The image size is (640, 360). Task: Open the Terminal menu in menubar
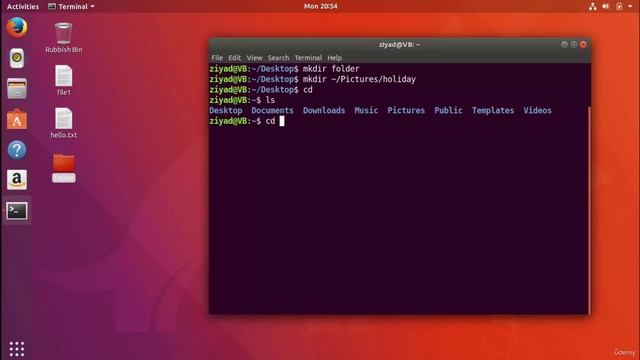point(308,58)
